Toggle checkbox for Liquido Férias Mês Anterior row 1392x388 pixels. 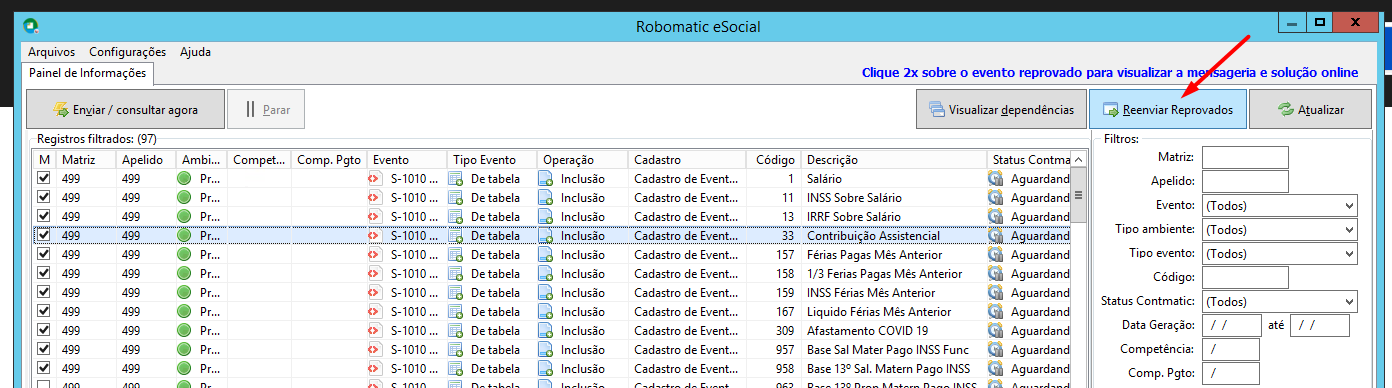coord(43,311)
